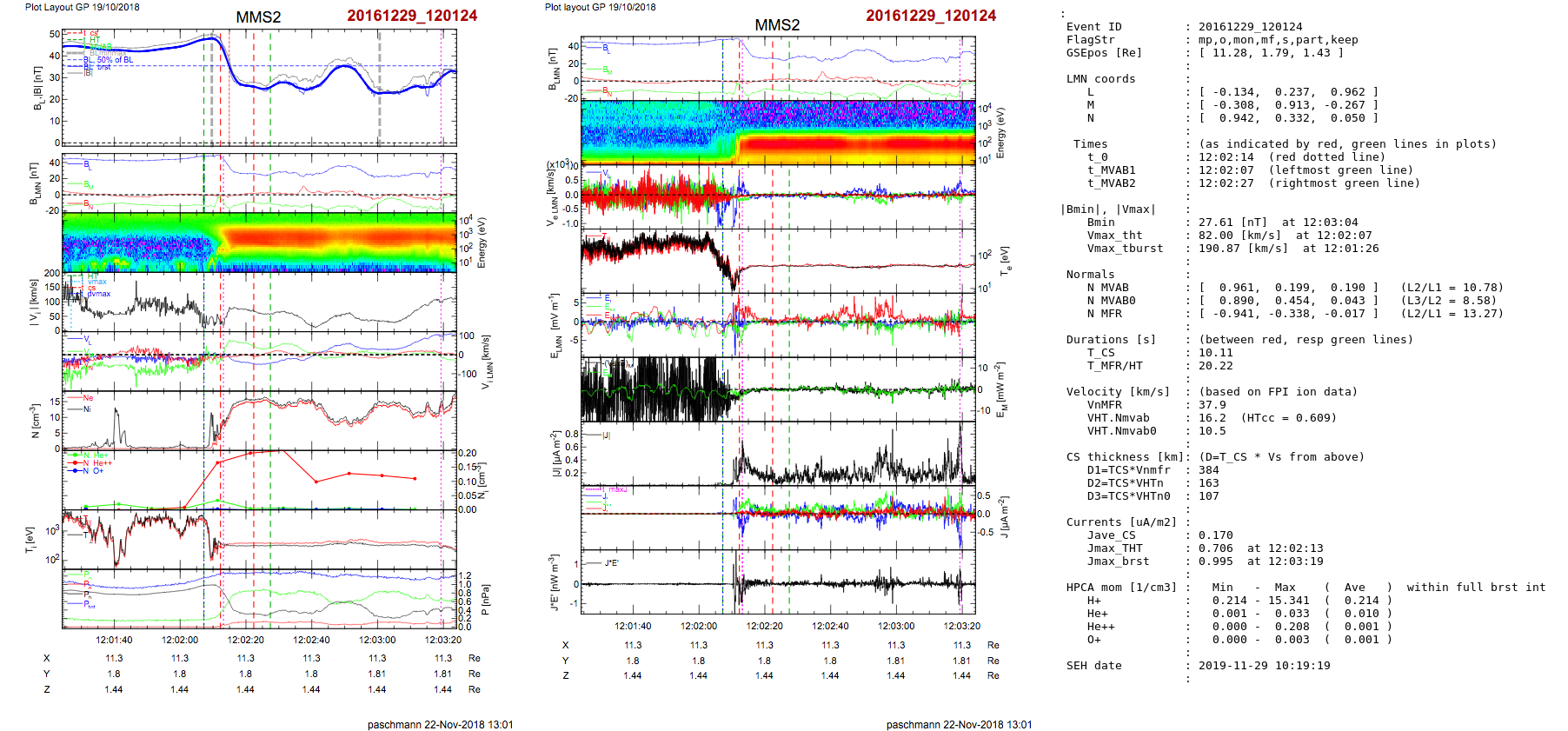Screen dimensions: 1568x731
Task: Select the red 20161229_120124 heading of left plot
Action: click(412, 16)
